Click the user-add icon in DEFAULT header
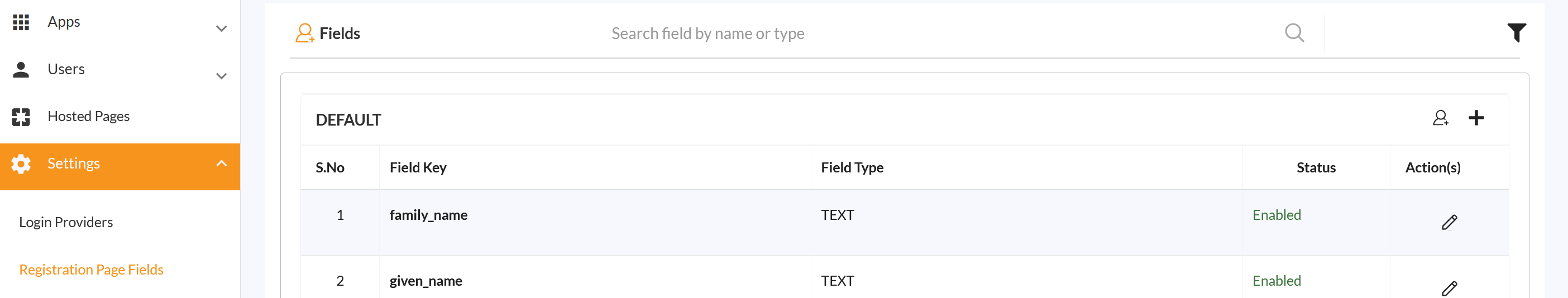Viewport: 1568px width, 298px height. pos(1440,118)
